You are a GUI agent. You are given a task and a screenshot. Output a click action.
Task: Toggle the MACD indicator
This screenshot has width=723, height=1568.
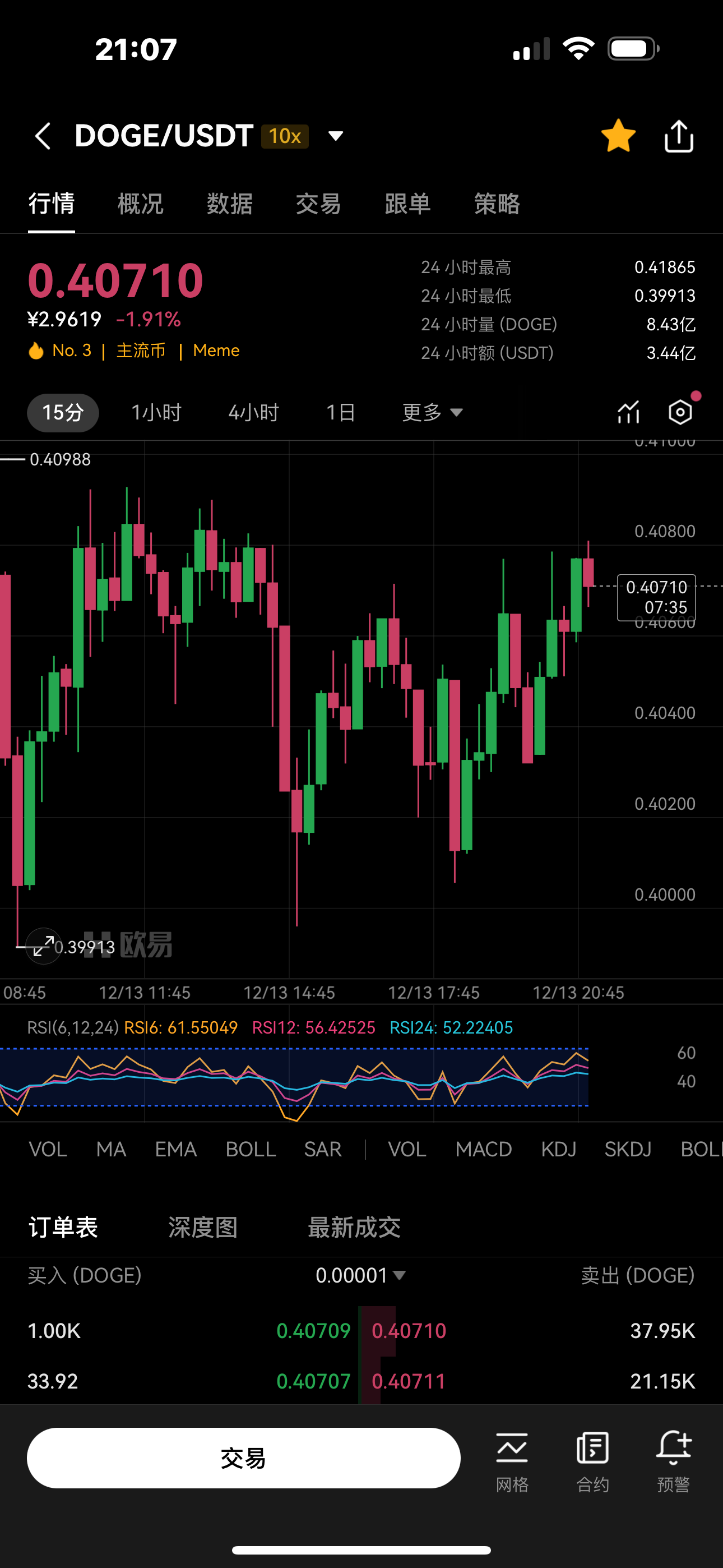(x=484, y=1149)
